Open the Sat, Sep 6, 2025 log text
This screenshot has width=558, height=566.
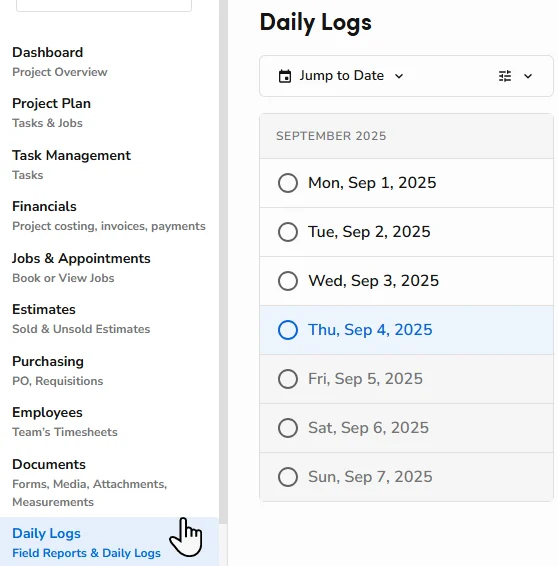(368, 428)
